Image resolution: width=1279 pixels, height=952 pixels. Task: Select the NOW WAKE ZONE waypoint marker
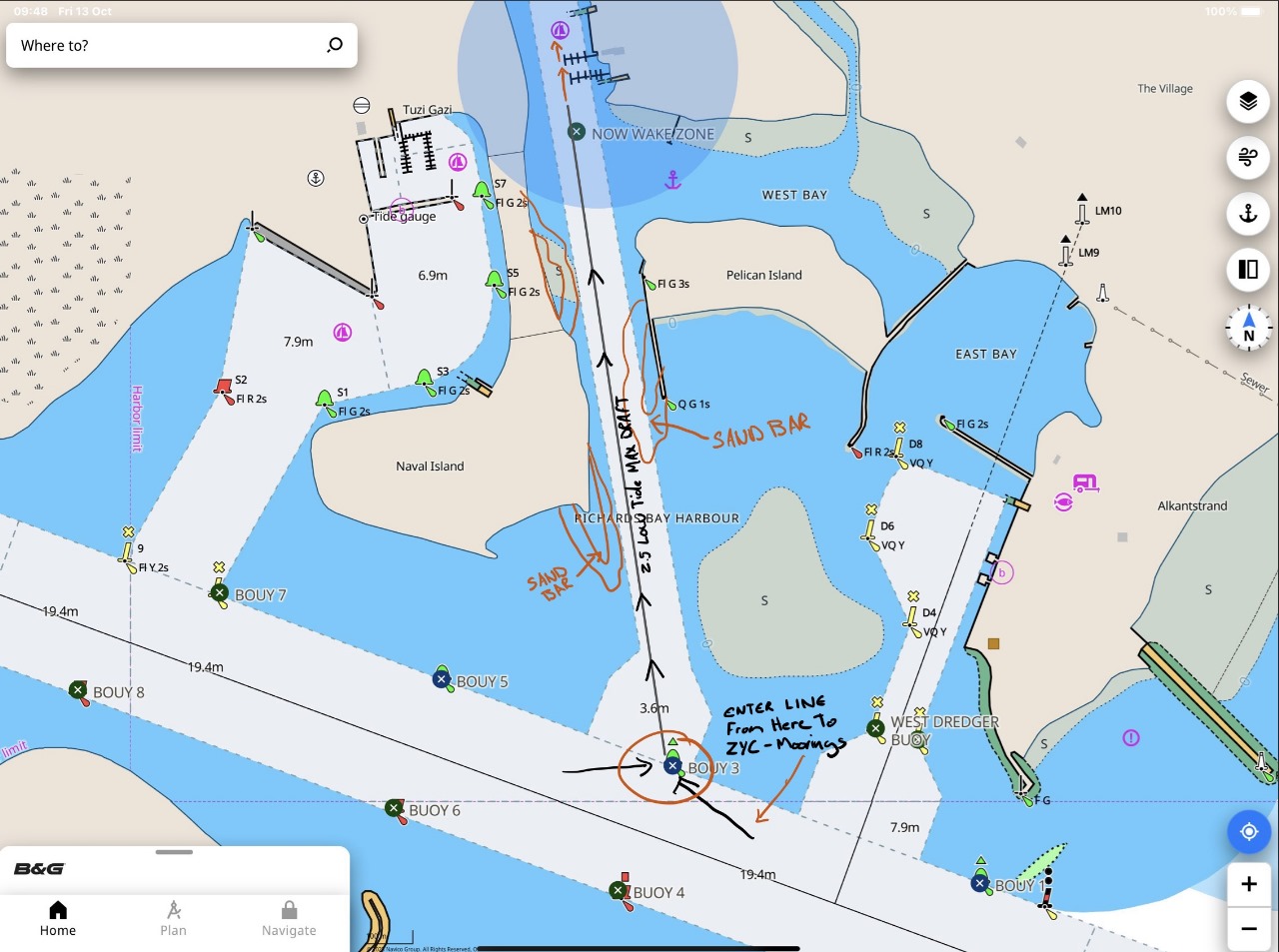tap(577, 132)
